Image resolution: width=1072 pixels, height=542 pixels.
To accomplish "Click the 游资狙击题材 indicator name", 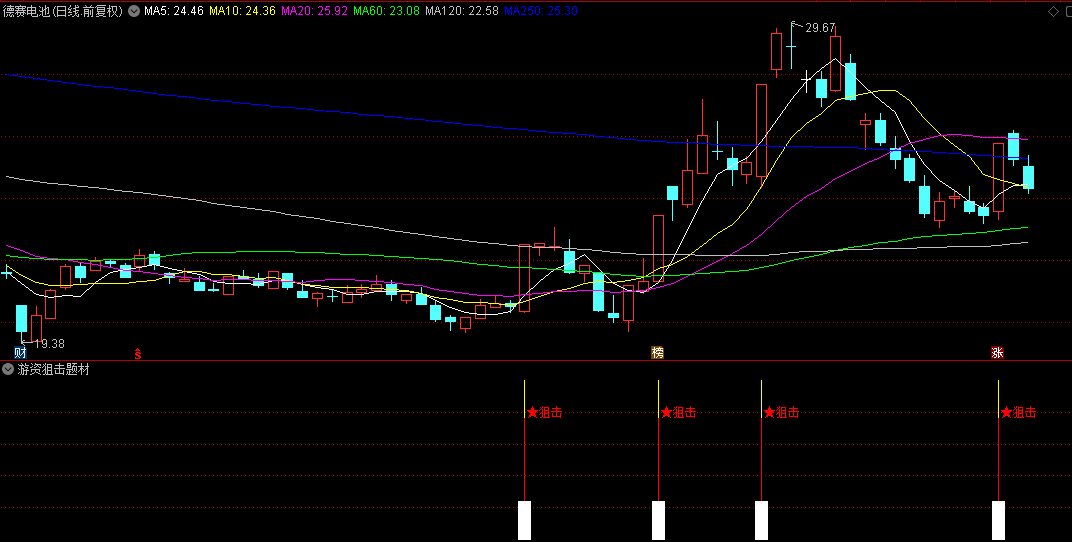I will click(53, 370).
